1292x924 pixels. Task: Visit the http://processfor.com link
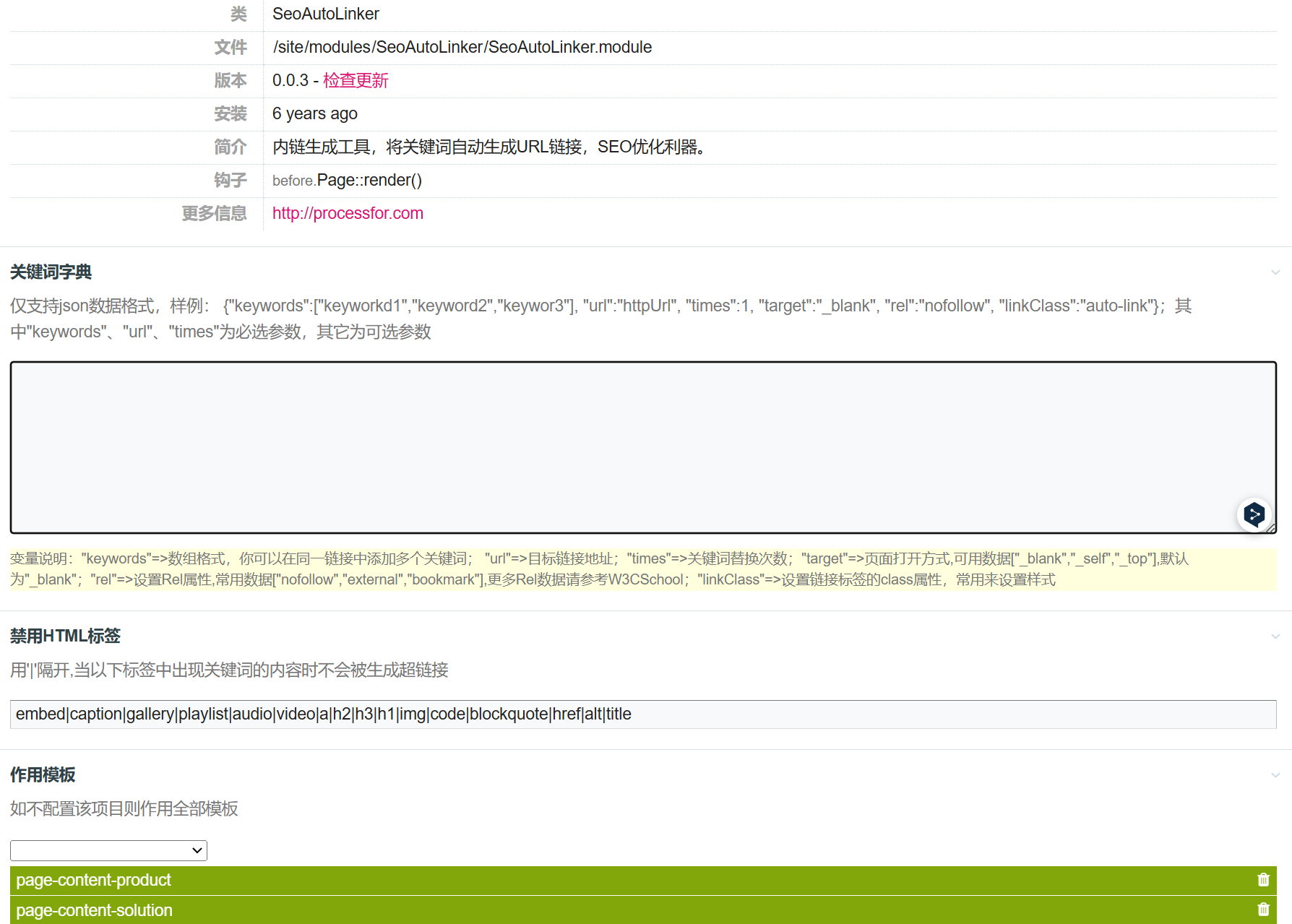click(x=348, y=213)
